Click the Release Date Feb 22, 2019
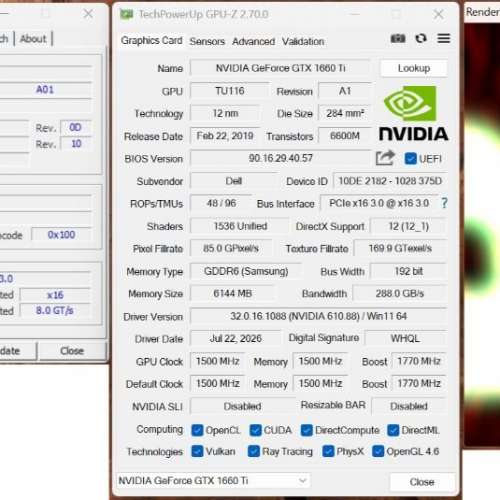The height and width of the screenshot is (500, 500). (225, 136)
